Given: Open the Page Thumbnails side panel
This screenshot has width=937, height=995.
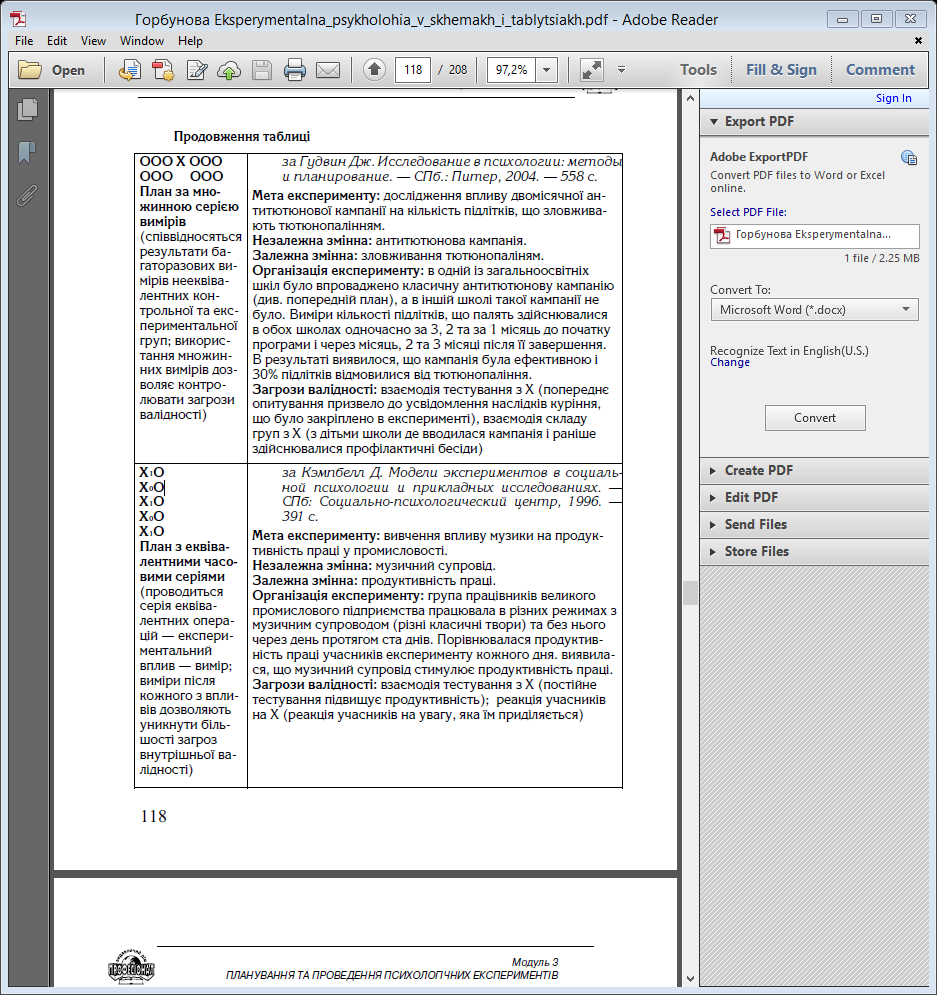Looking at the screenshot, I should pos(27,110).
